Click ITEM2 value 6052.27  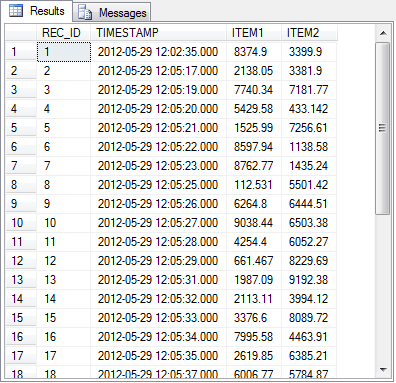(308, 242)
